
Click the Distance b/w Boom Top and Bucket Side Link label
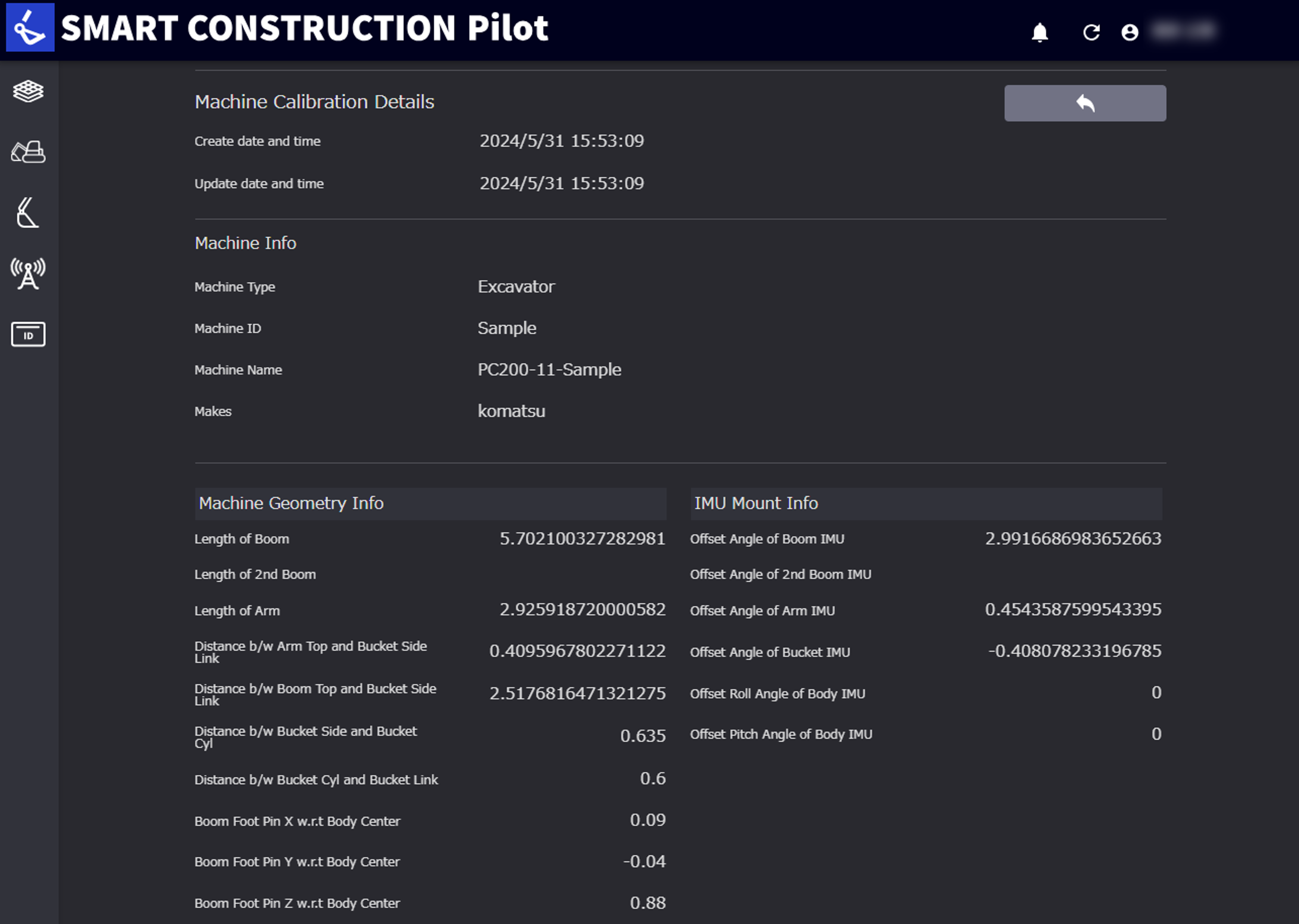pos(315,695)
